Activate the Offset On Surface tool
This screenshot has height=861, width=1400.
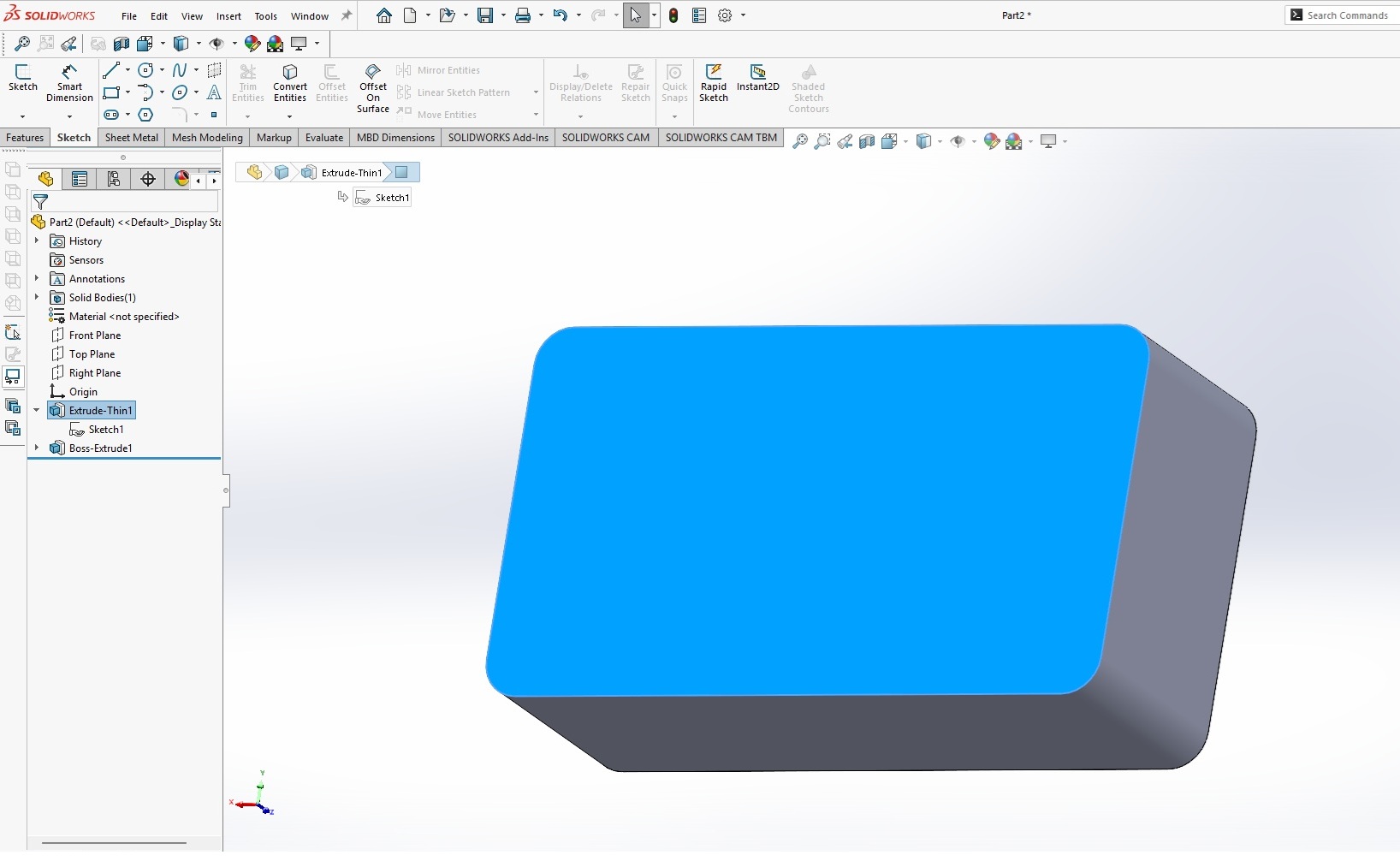tap(372, 86)
